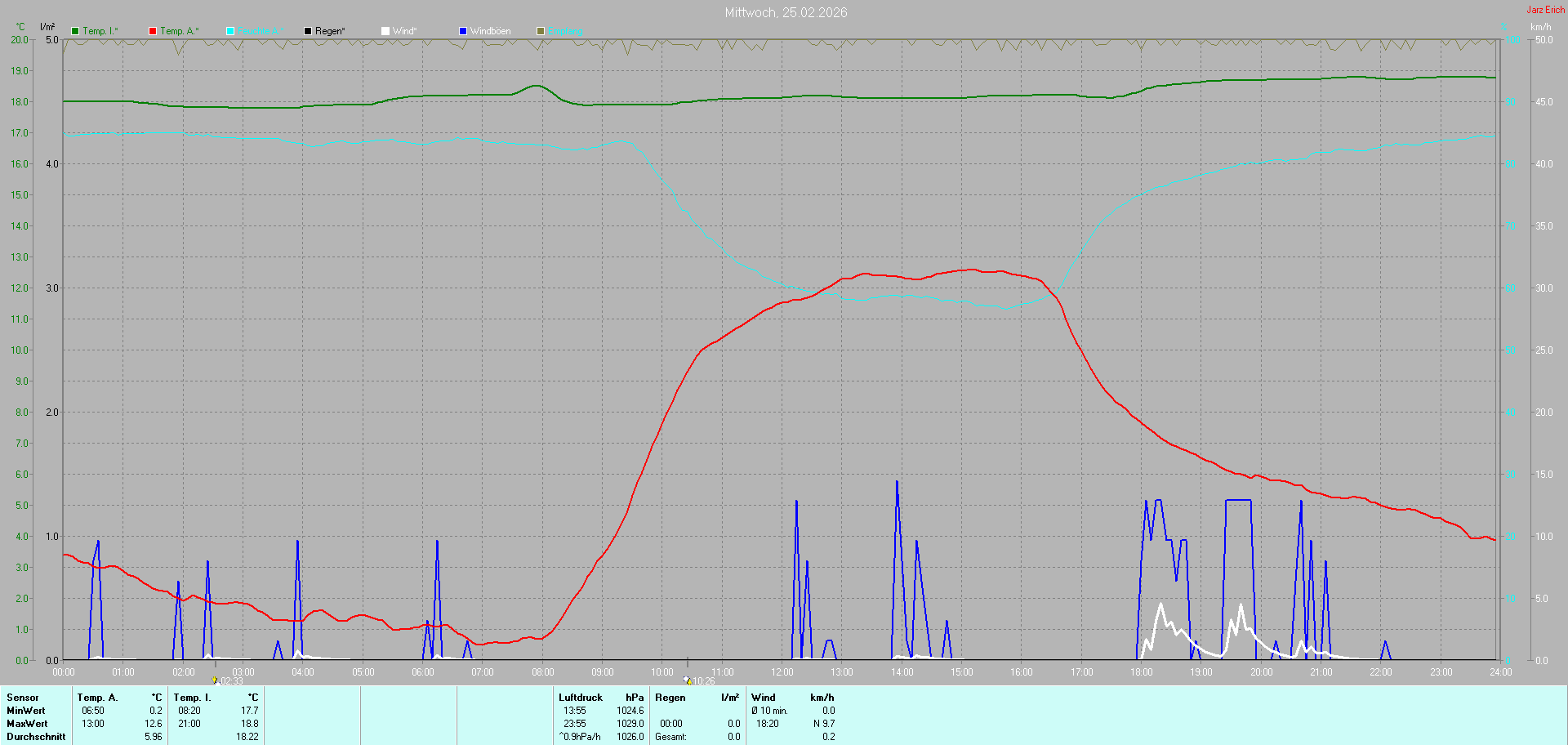Click the 00:00 time axis label under the chart
Screen dimensions: 1568x745
tap(64, 672)
